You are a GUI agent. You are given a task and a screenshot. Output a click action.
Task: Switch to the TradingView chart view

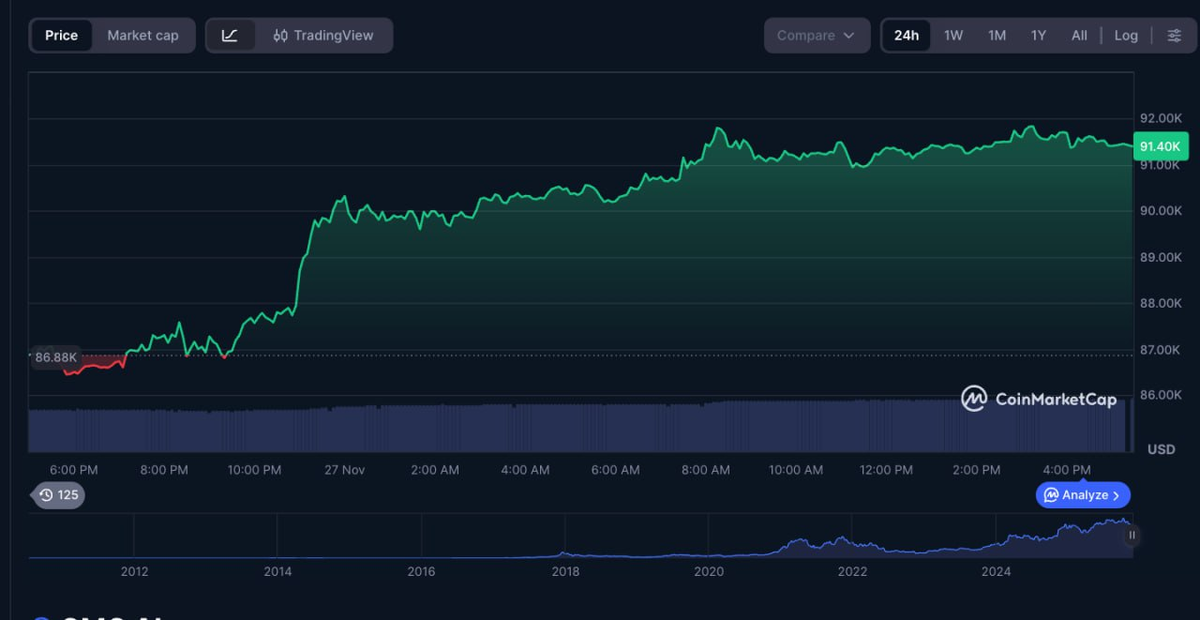click(x=323, y=35)
